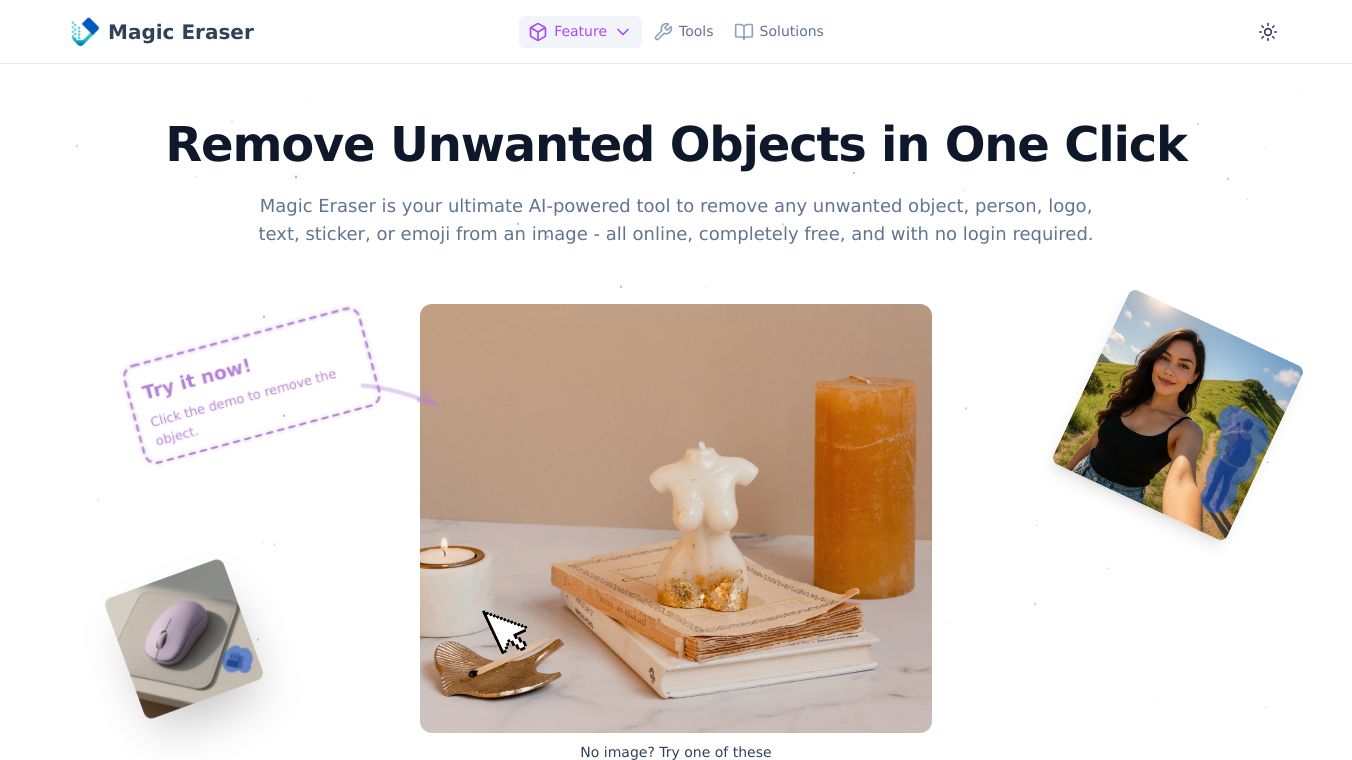1352x760 pixels.
Task: Open the Feature menu
Action: click(580, 32)
